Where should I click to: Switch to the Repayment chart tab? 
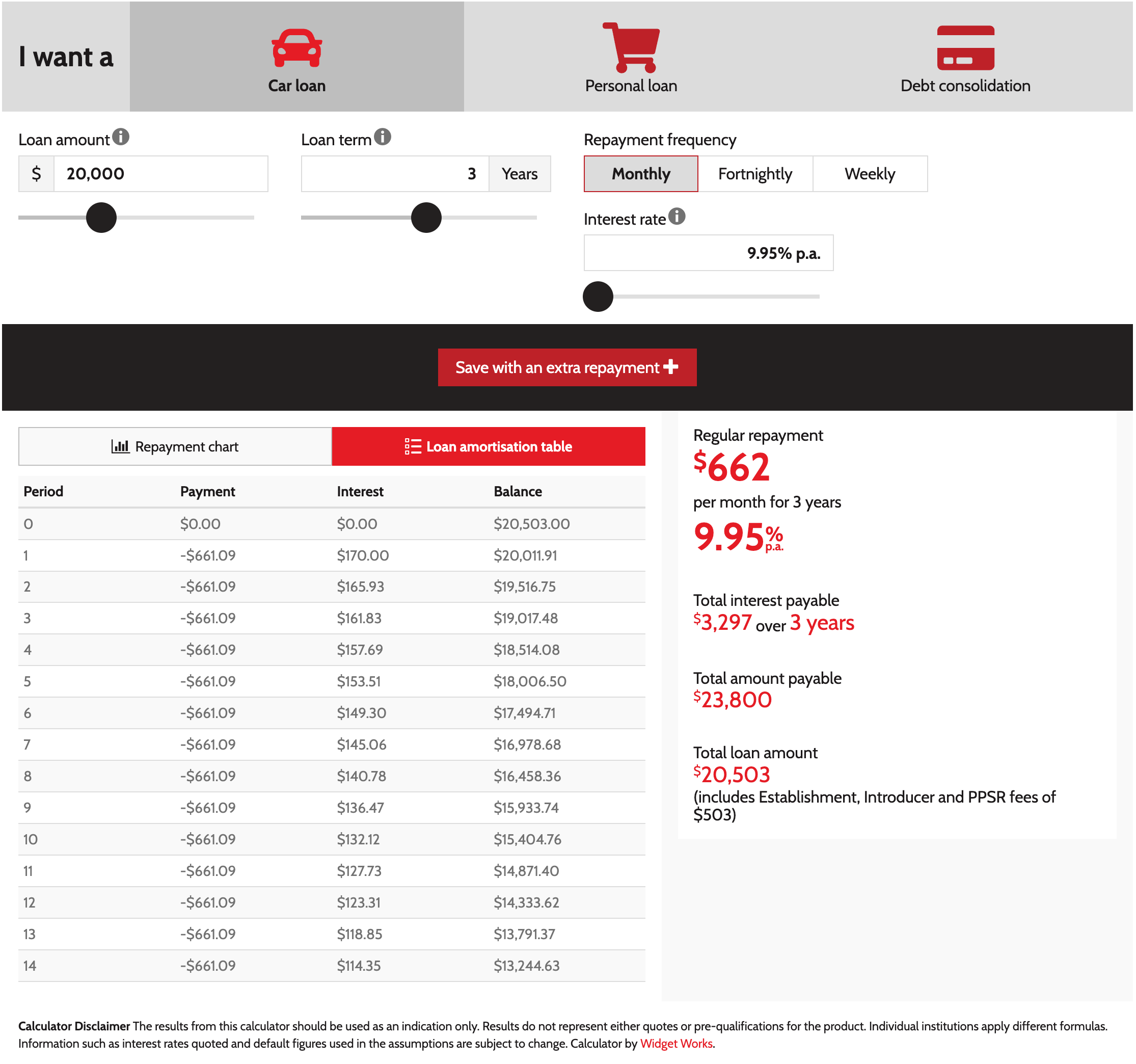click(175, 446)
